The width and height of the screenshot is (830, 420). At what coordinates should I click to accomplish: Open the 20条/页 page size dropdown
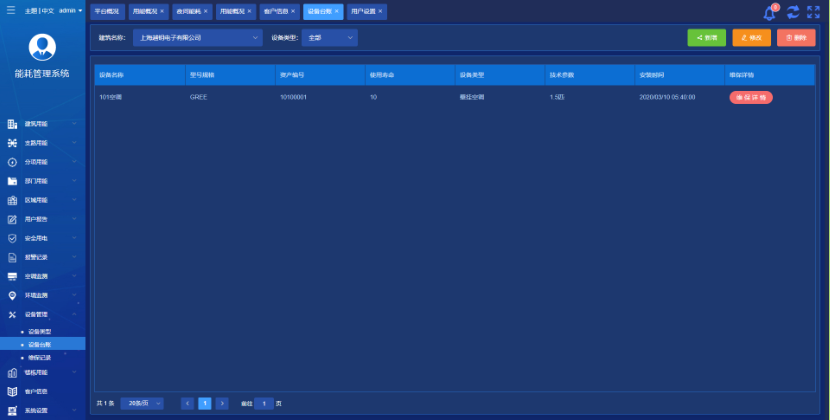tap(142, 403)
